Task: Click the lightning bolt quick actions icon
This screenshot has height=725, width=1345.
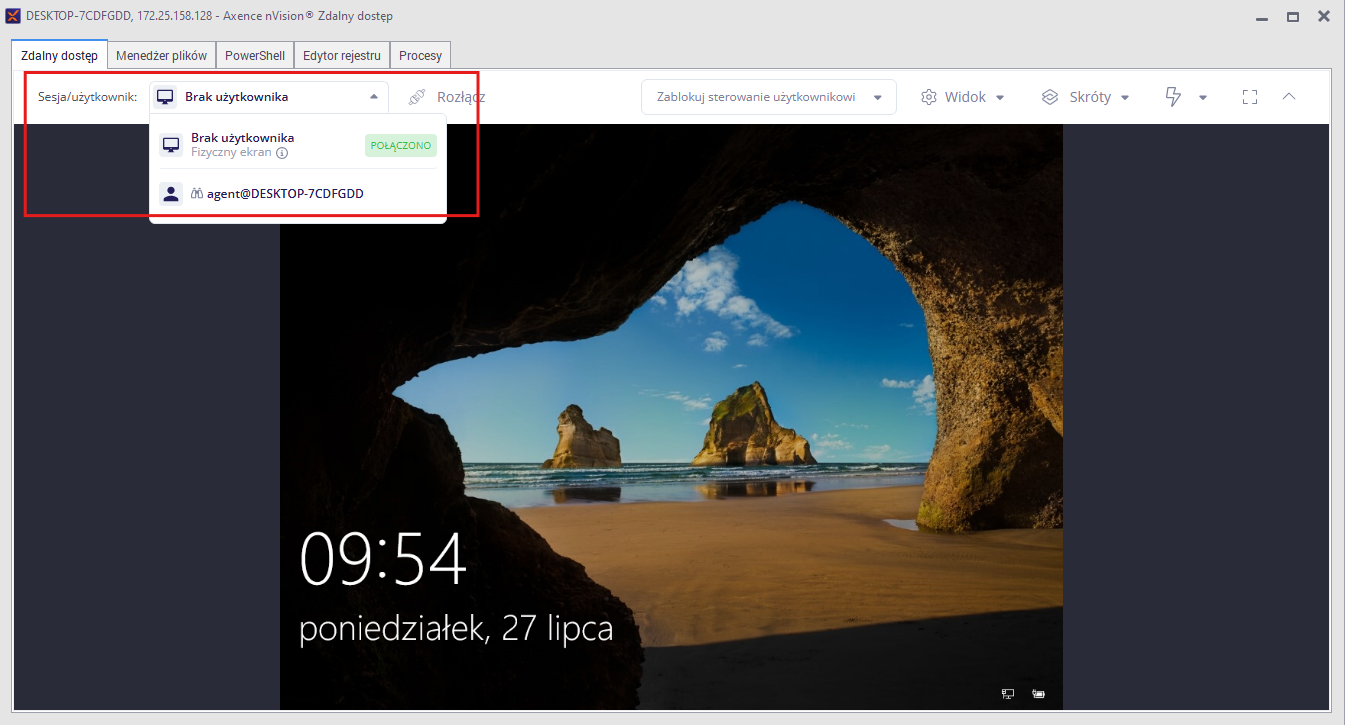Action: coord(1173,97)
